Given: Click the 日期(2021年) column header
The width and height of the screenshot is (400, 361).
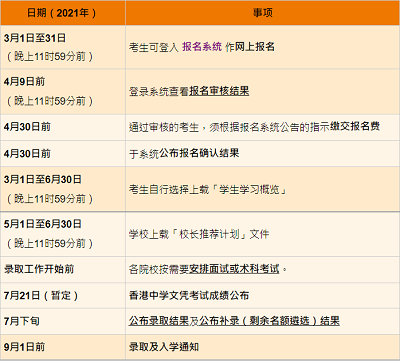Looking at the screenshot, I should (62, 13).
